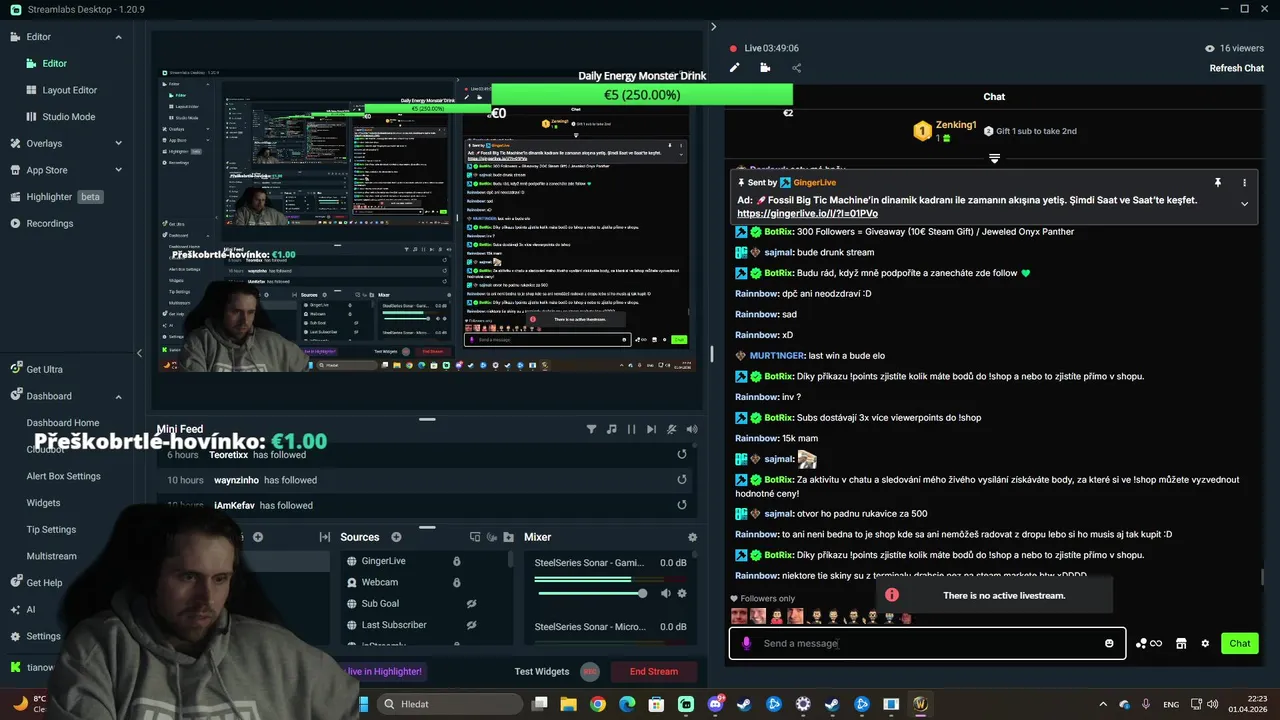The image size is (1280, 720).
Task: Skip the current alert in Mini Feed
Action: [651, 429]
